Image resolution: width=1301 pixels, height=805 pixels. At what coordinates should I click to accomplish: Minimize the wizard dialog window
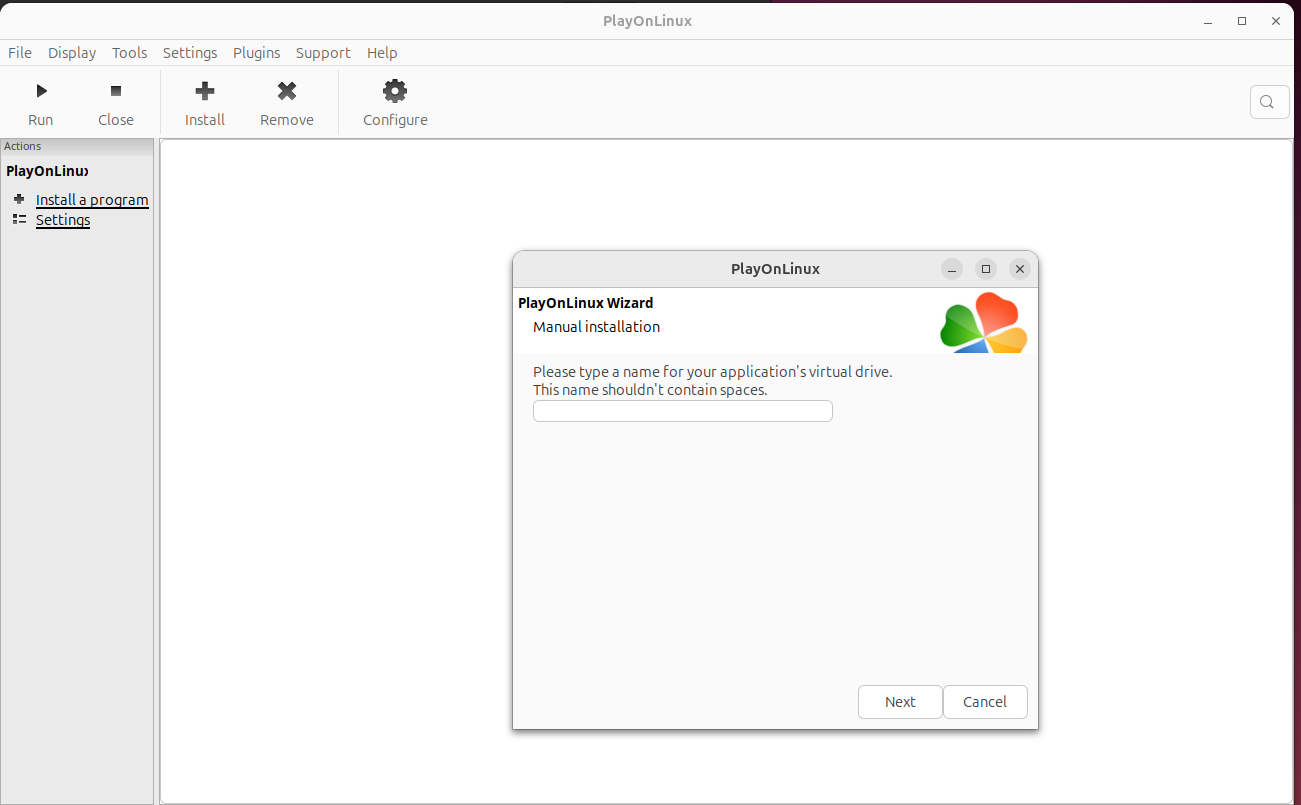[x=953, y=269]
